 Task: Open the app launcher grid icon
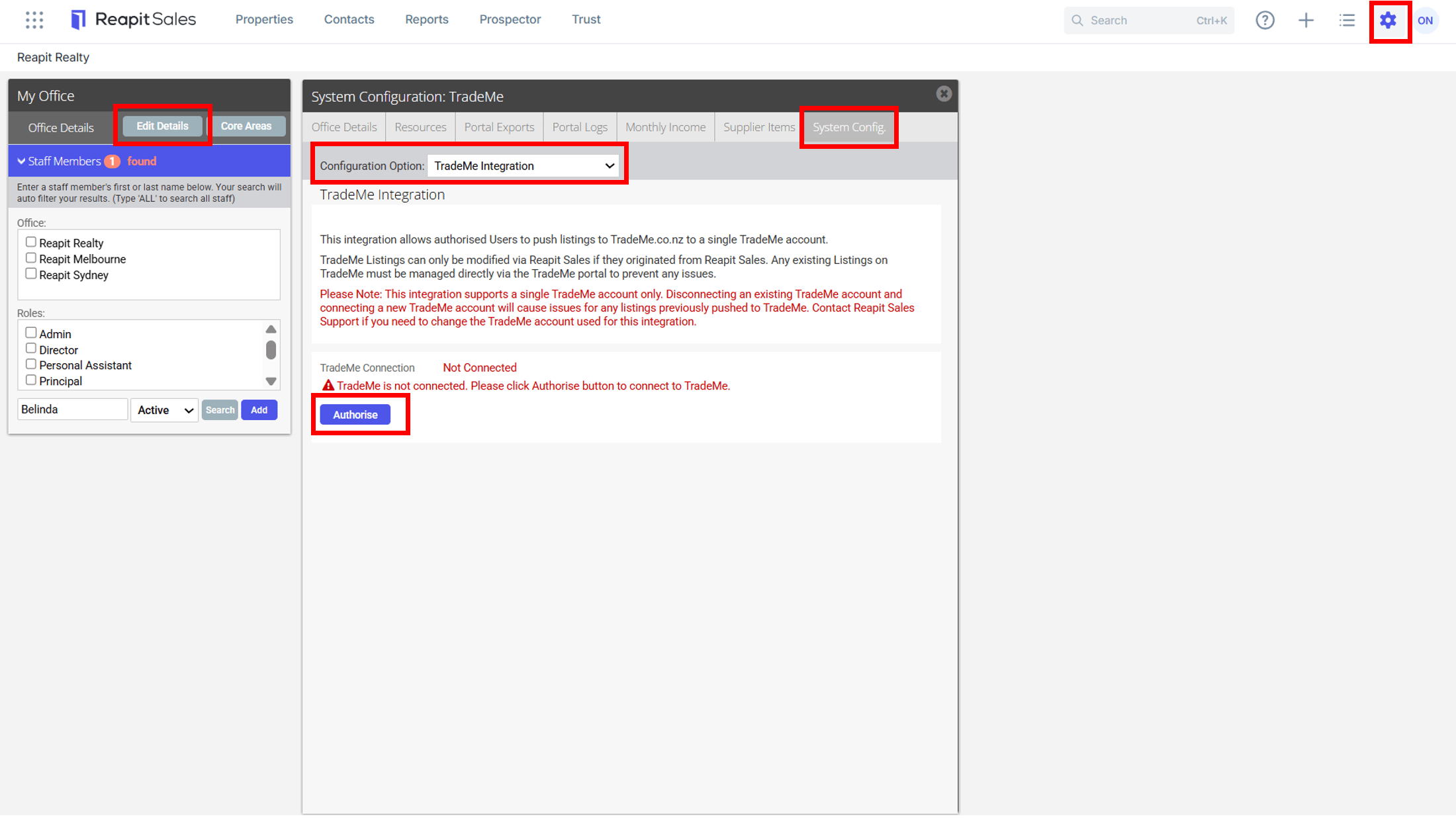tap(34, 20)
